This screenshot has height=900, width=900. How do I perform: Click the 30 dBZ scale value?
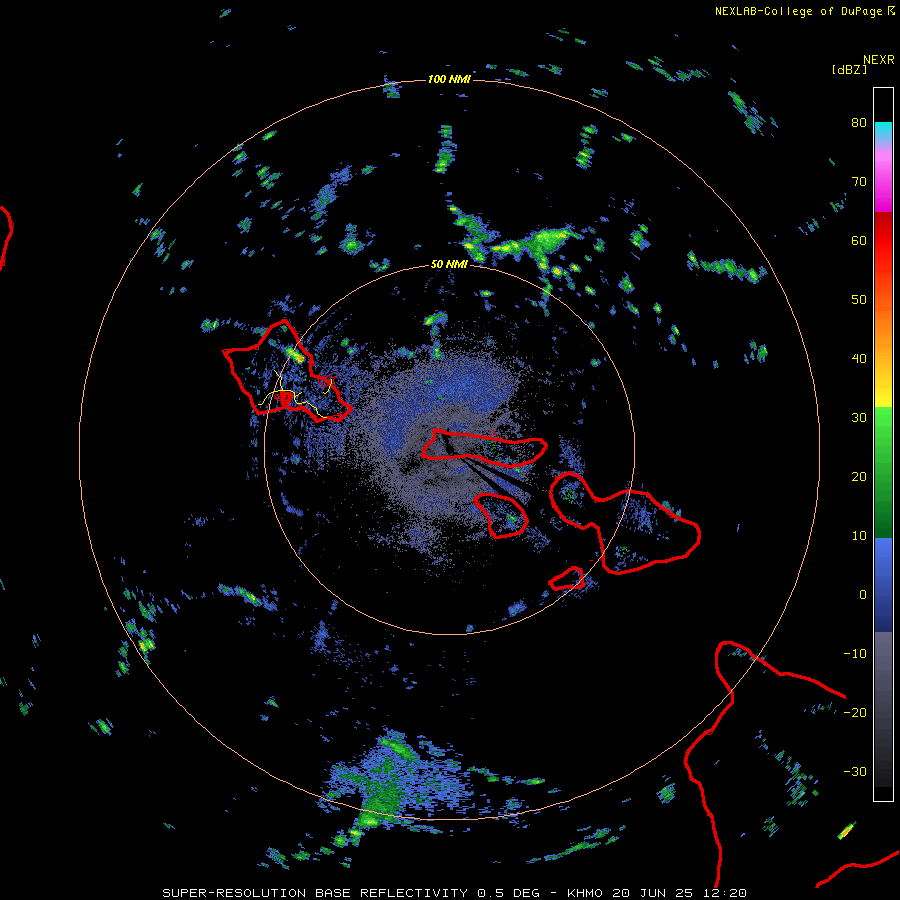coord(859,418)
